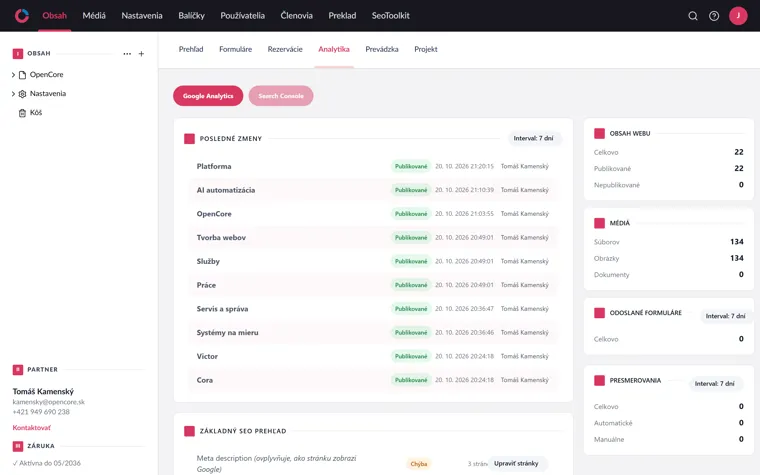Click the Nastavenia gear icon in tree

pyautogui.click(x=22, y=94)
